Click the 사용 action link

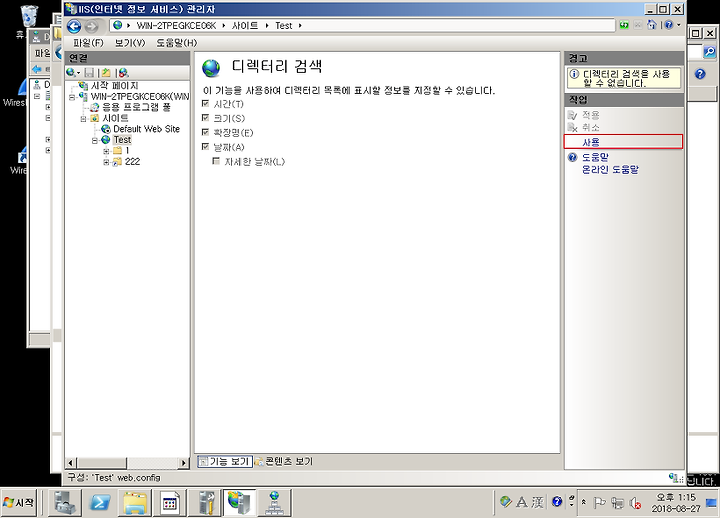pyautogui.click(x=591, y=142)
